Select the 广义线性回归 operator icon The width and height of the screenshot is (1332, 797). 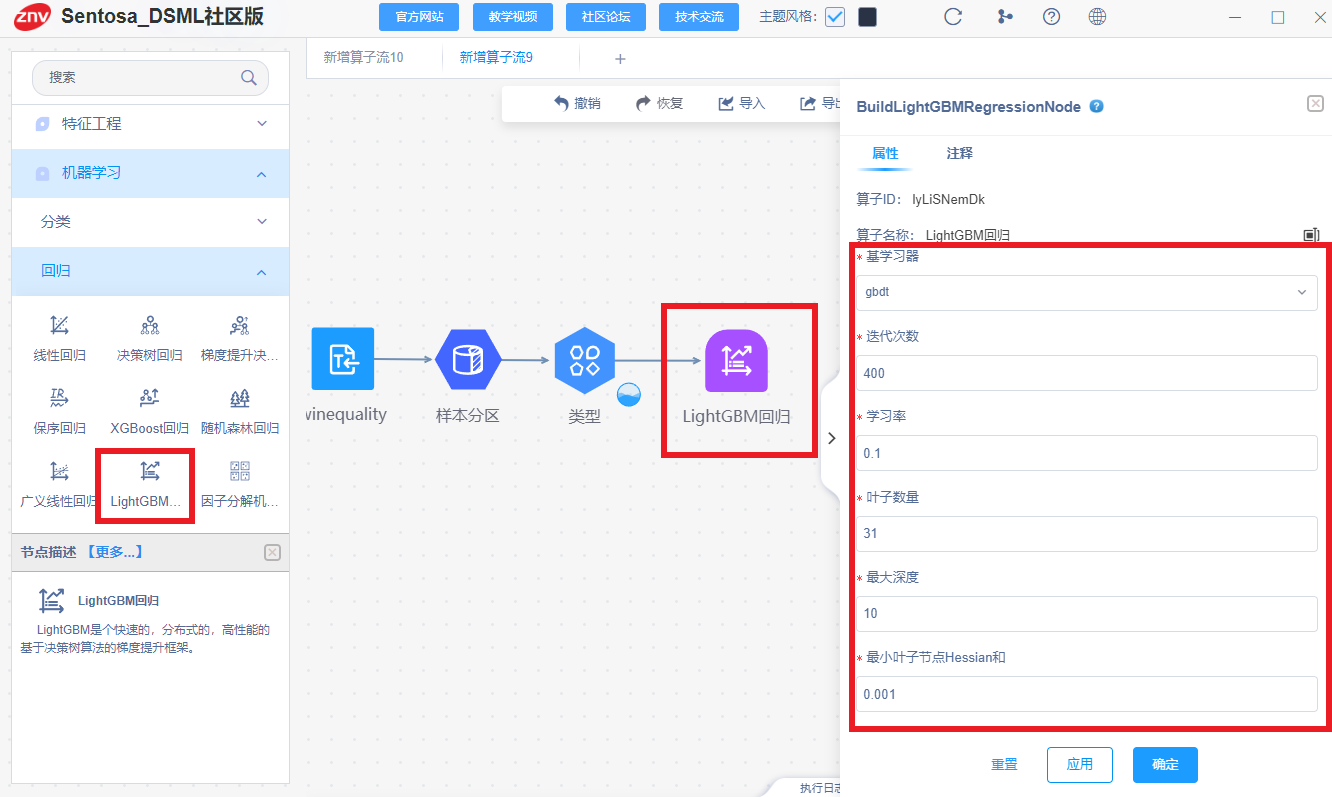click(x=60, y=471)
